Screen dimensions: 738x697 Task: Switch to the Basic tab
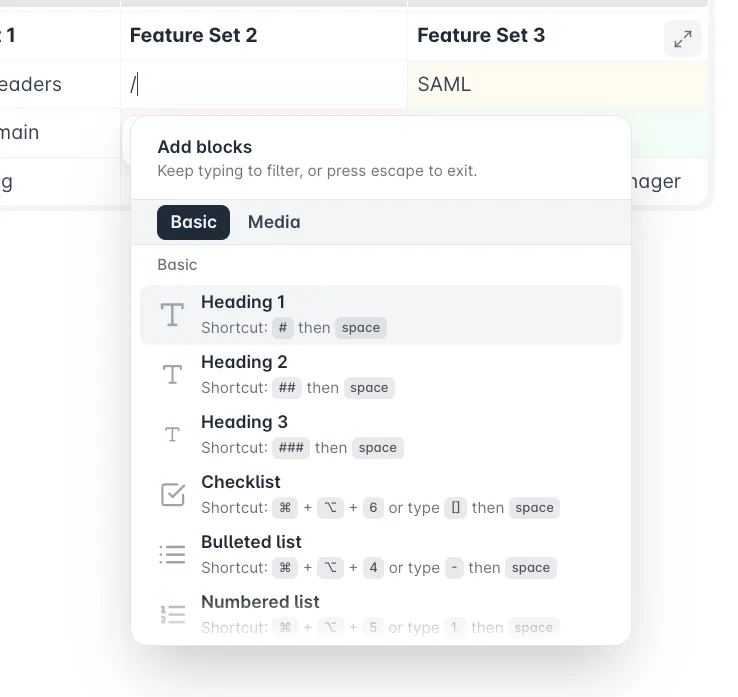193,222
